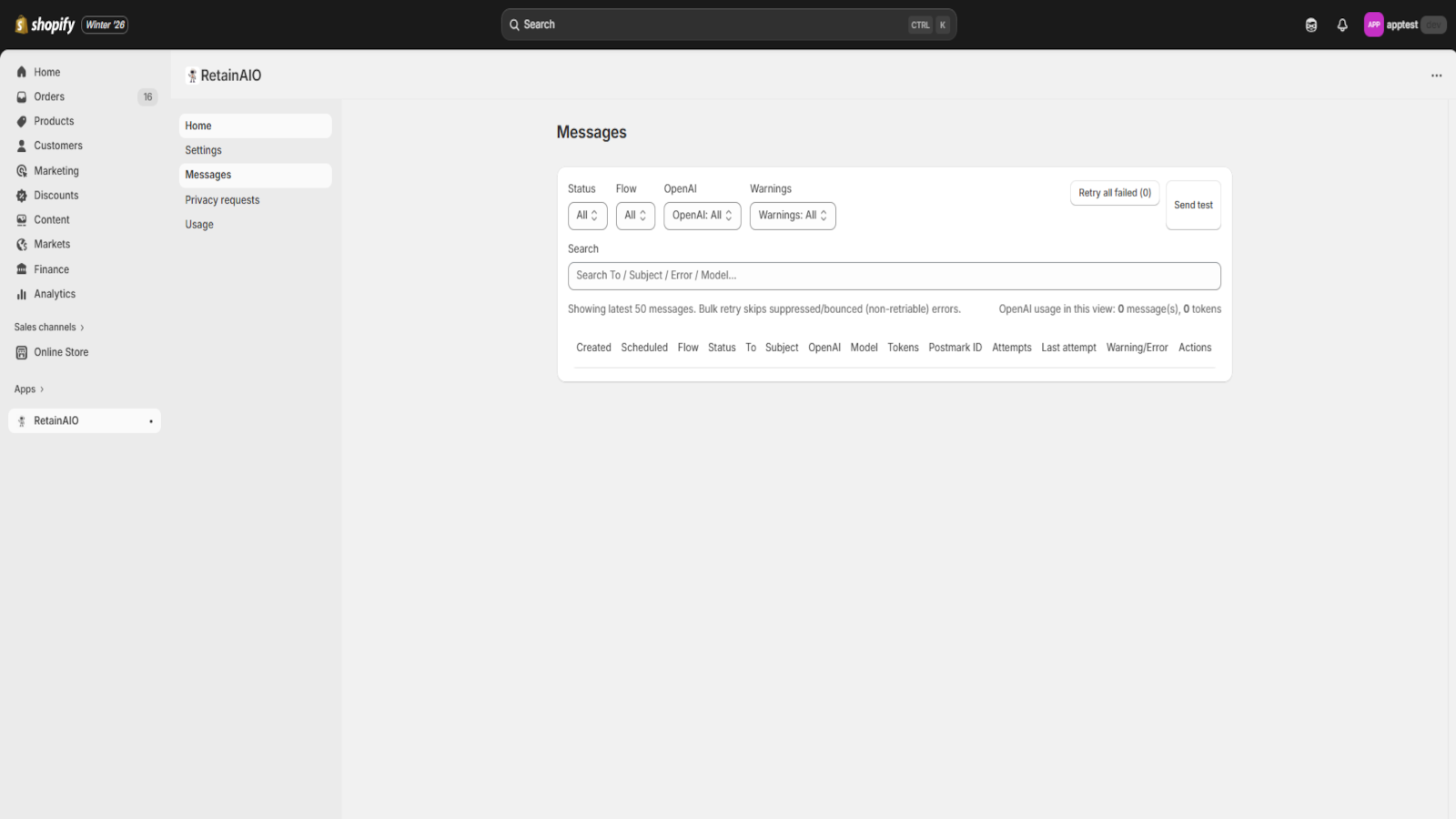
Task: Click the messages search input field
Action: coord(894,276)
